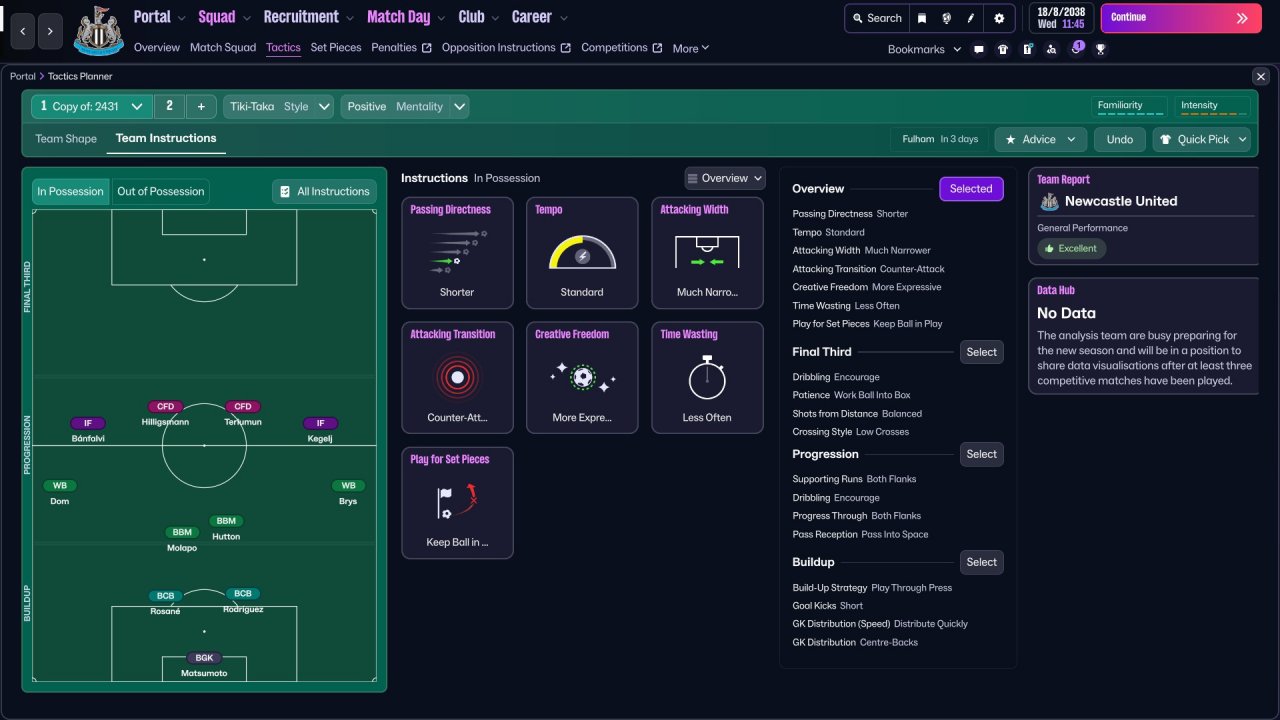Open the settings gear icon
This screenshot has height=720, width=1280.
tap(999, 18)
